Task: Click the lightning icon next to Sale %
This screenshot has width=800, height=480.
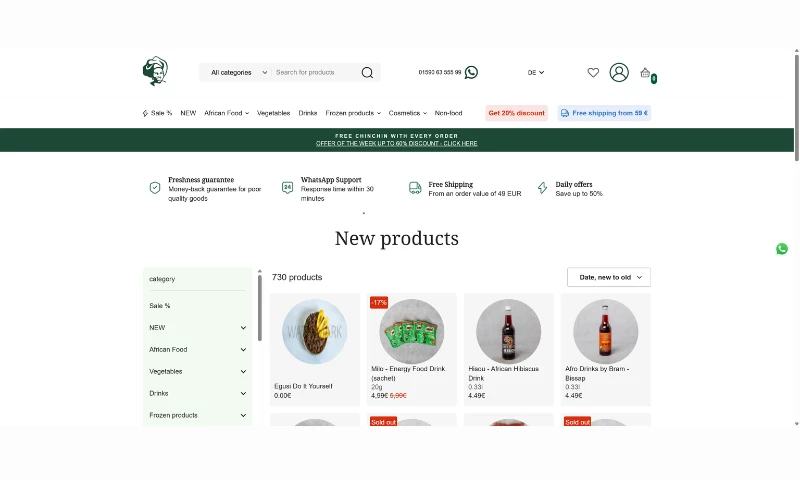Action: [x=145, y=113]
